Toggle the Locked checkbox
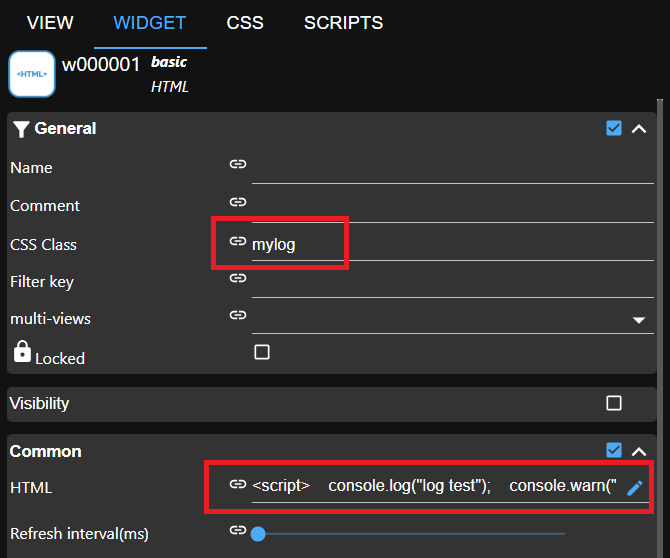 (262, 352)
